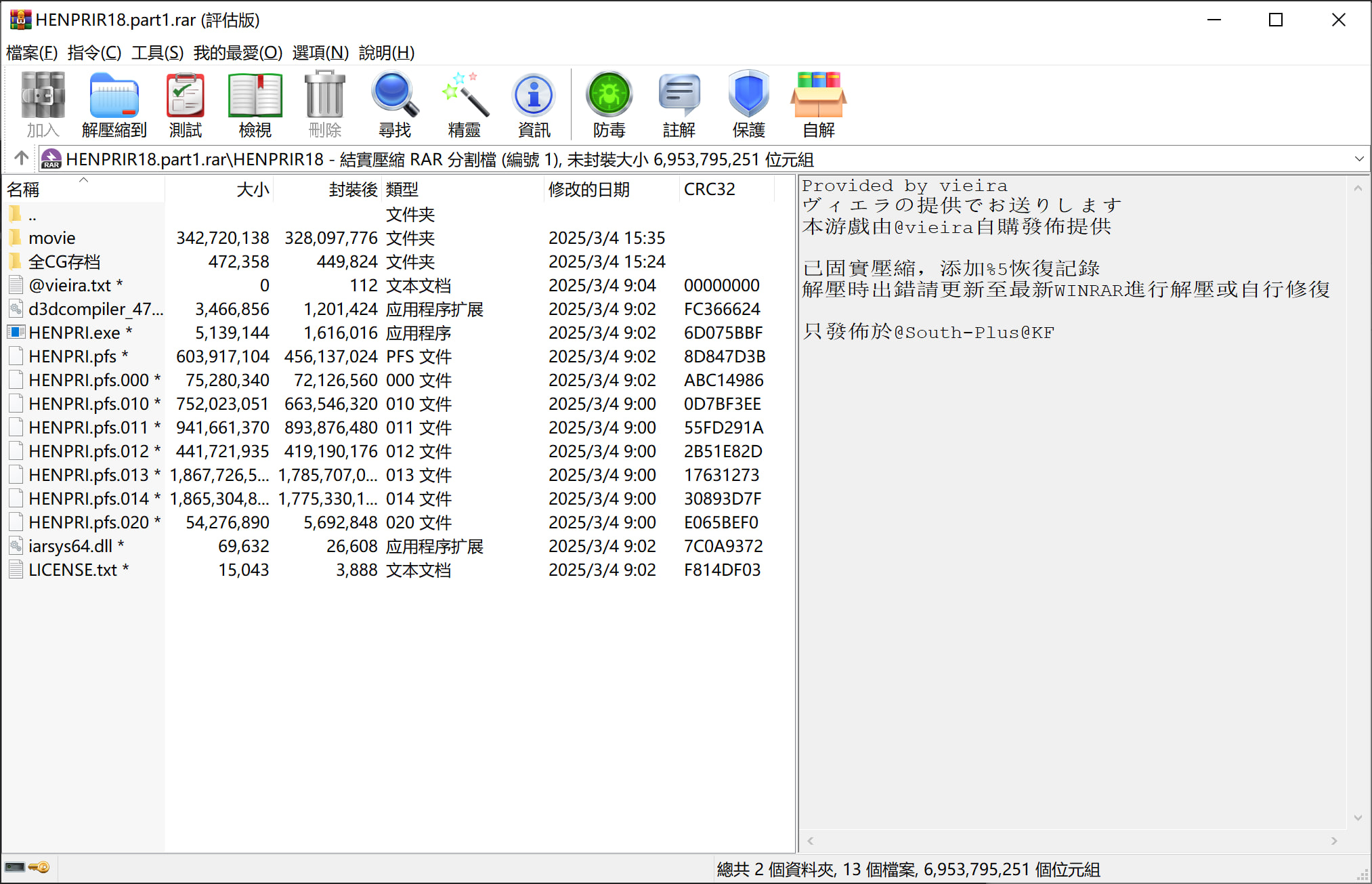The width and height of the screenshot is (1372, 884).
Task: Open the Find files tool (尋找)
Action: [x=394, y=105]
